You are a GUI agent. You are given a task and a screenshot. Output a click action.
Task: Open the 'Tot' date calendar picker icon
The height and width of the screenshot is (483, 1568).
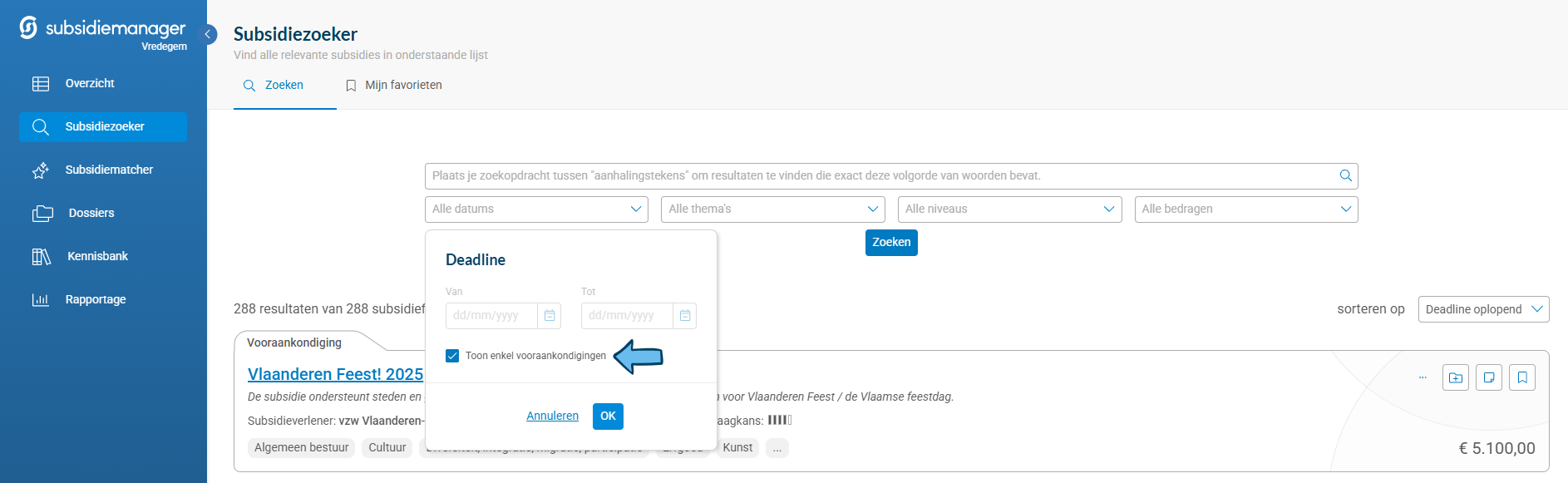685,316
